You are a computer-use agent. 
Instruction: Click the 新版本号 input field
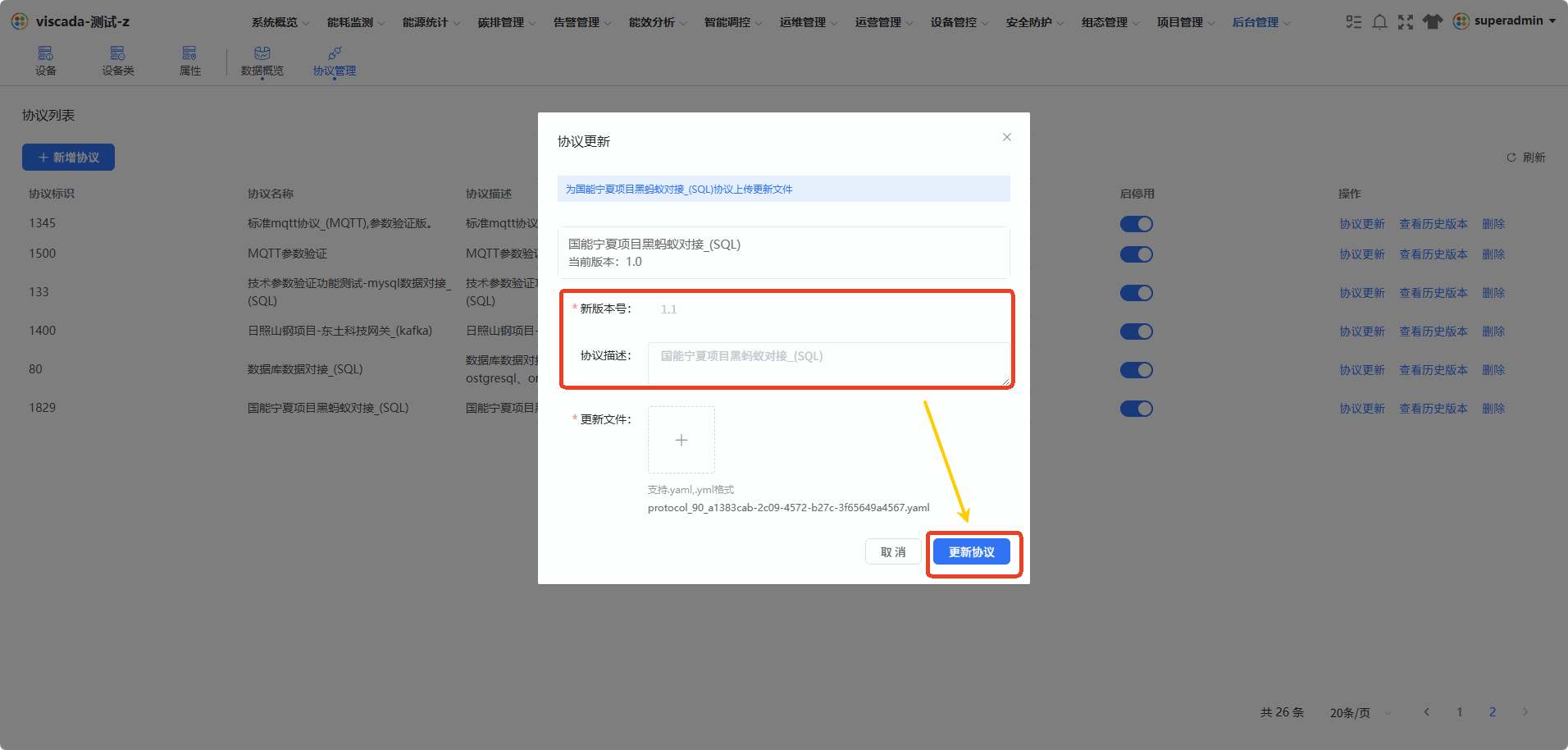(x=829, y=309)
